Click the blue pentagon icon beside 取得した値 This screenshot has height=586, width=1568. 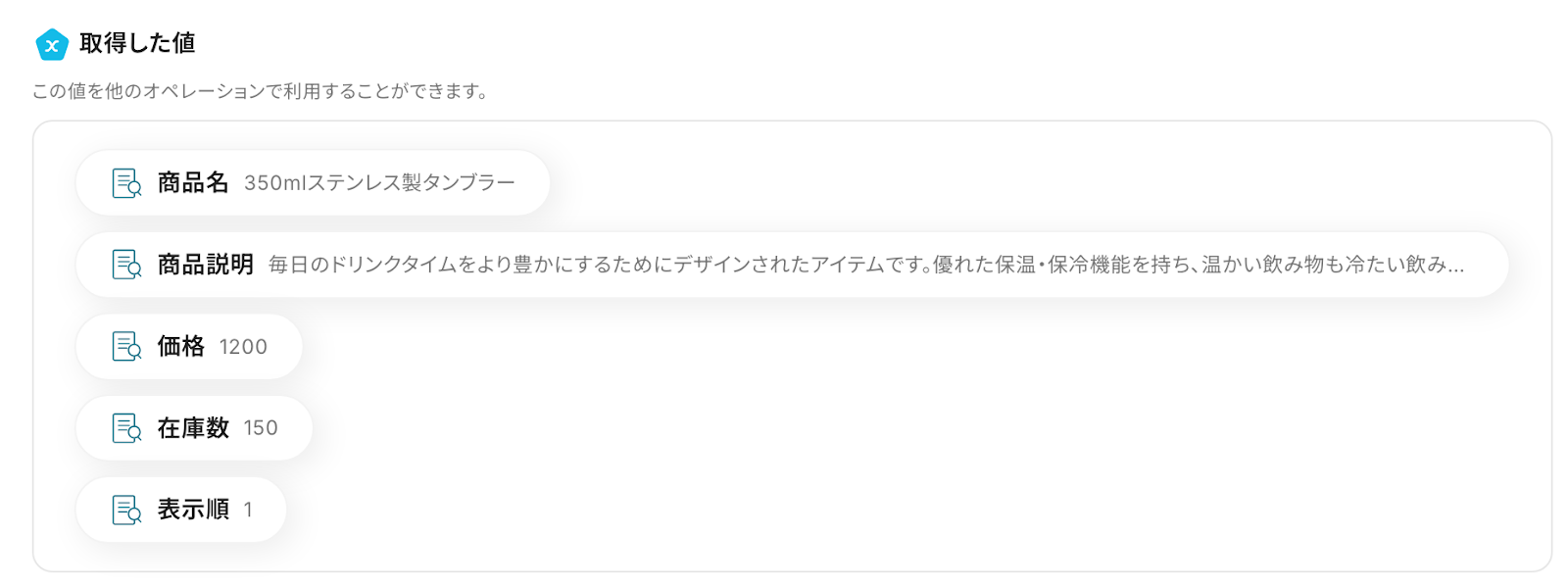(x=51, y=44)
